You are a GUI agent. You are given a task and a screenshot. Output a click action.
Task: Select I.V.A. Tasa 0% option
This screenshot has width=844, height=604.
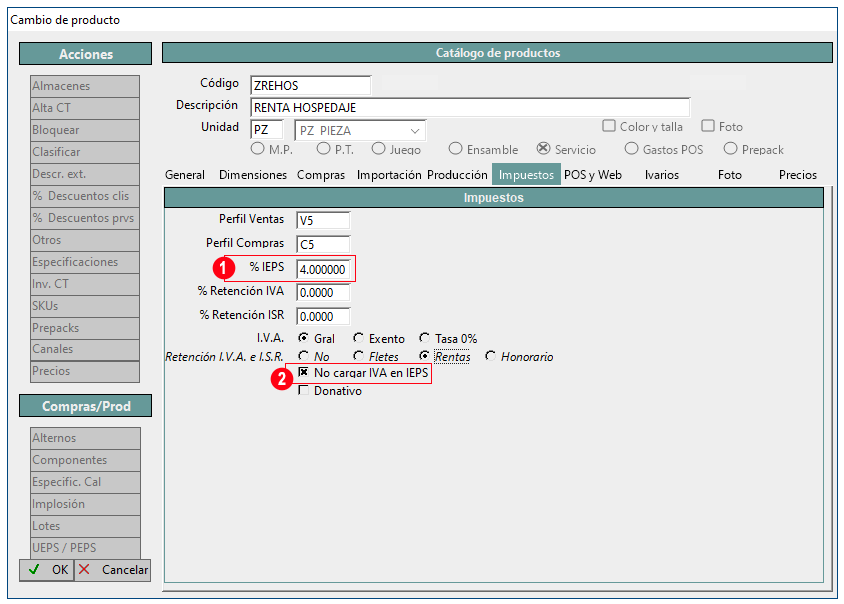[x=425, y=338]
